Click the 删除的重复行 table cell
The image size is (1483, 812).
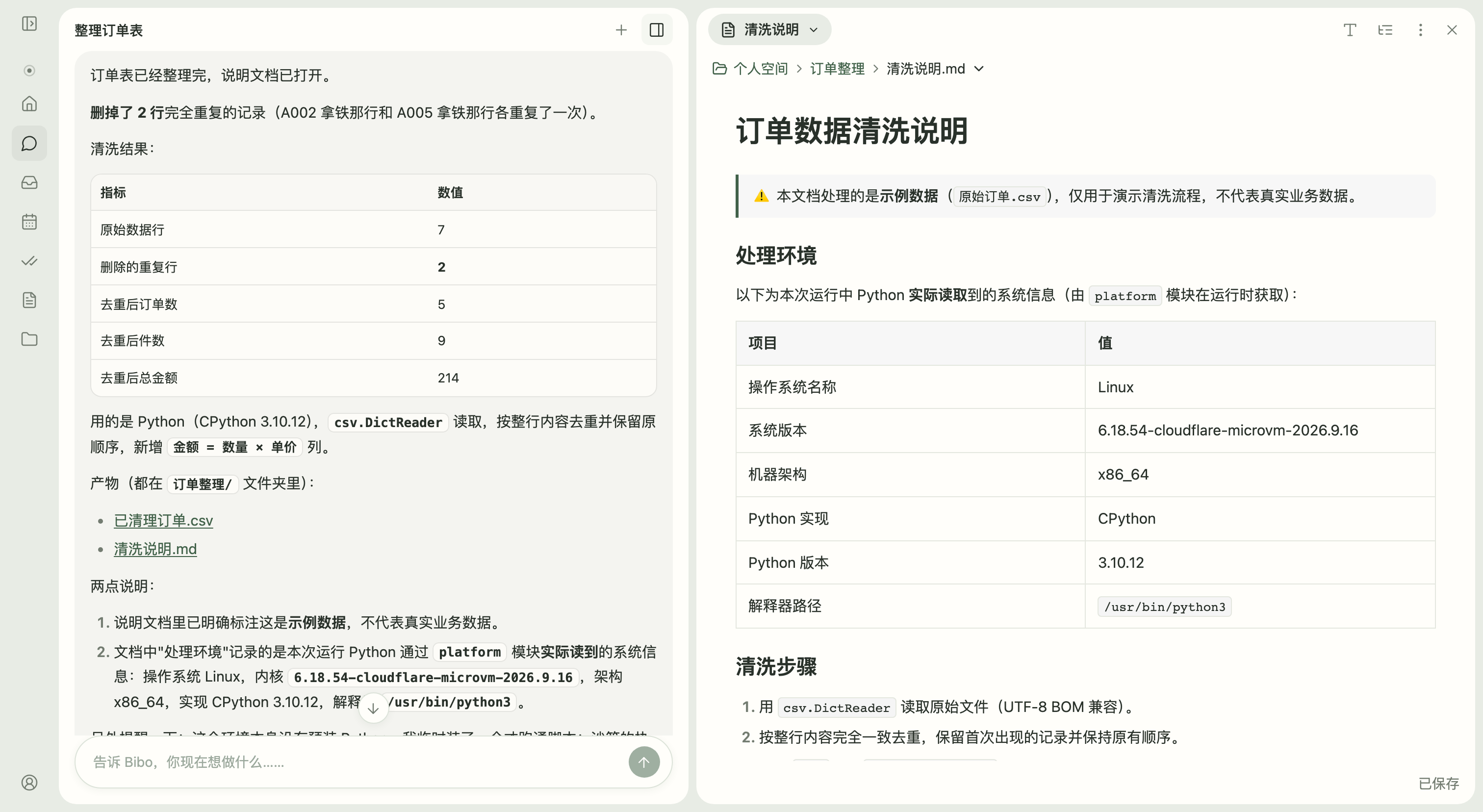coord(139,267)
